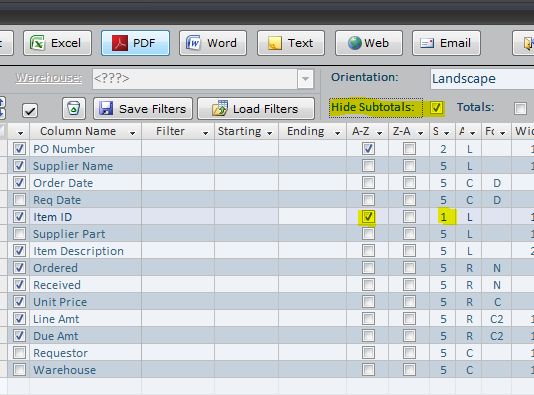Click the Warehouse label link
This screenshot has width=534, height=395.
(x=49, y=78)
